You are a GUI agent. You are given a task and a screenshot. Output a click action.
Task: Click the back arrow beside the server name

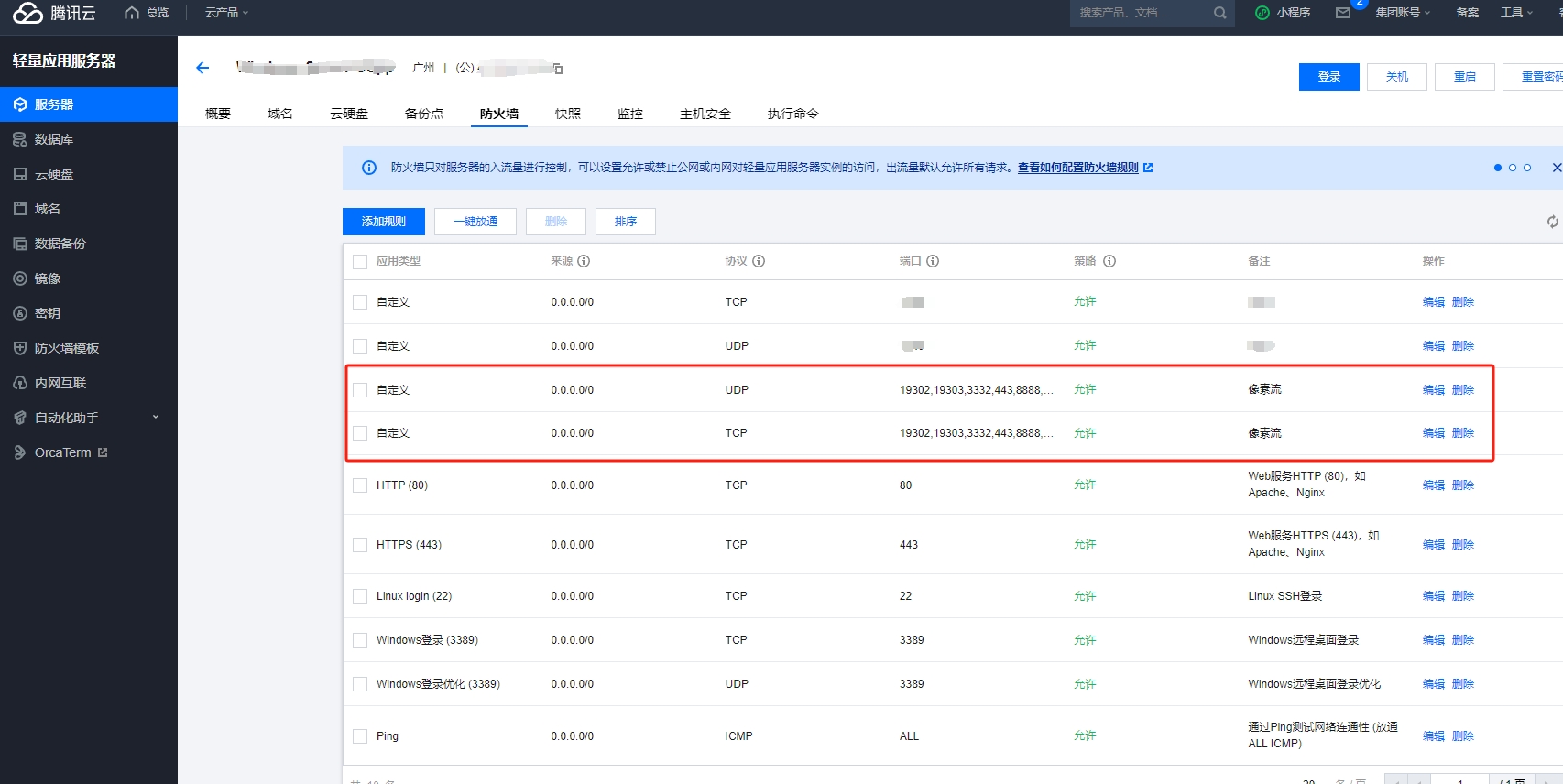pos(202,68)
